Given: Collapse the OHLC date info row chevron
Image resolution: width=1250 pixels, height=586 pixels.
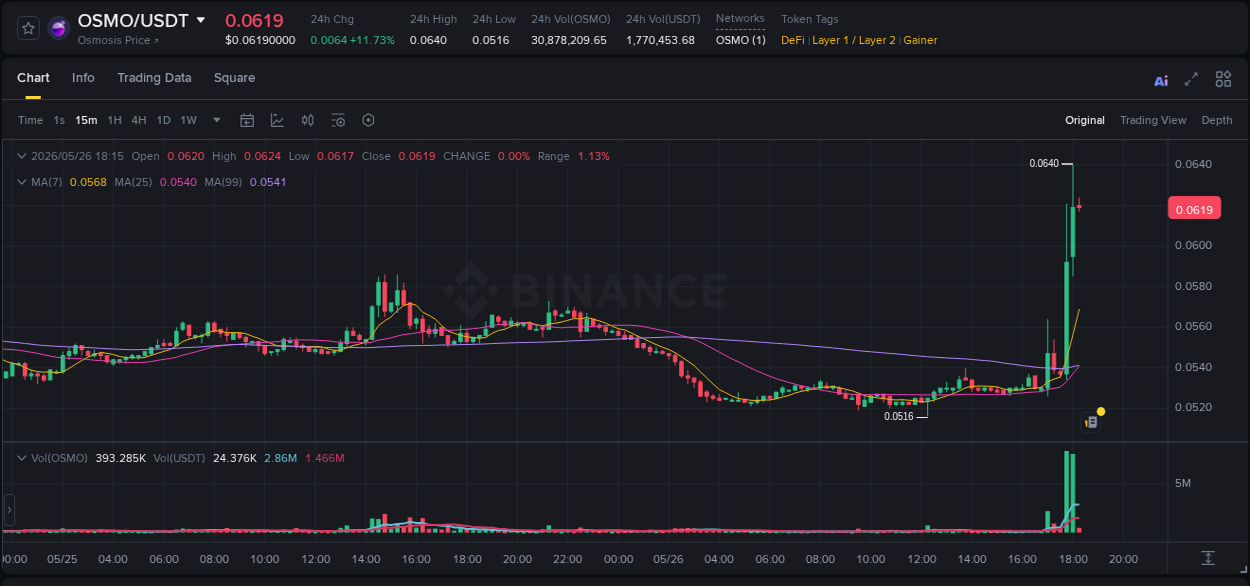Looking at the screenshot, I should click(22, 156).
